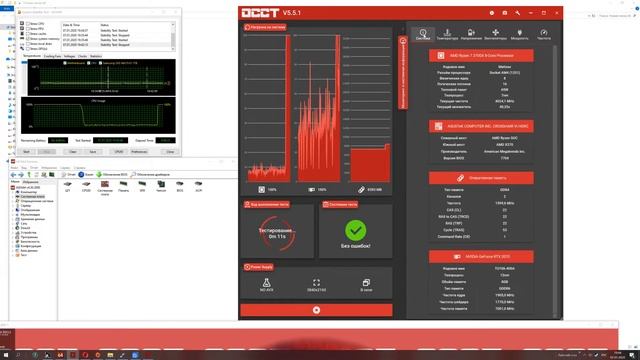Image resolution: width=640 pixels, height=360 pixels.
Task: Expand Компьютер node in AIDA64 tree
Action: click(x=13, y=192)
